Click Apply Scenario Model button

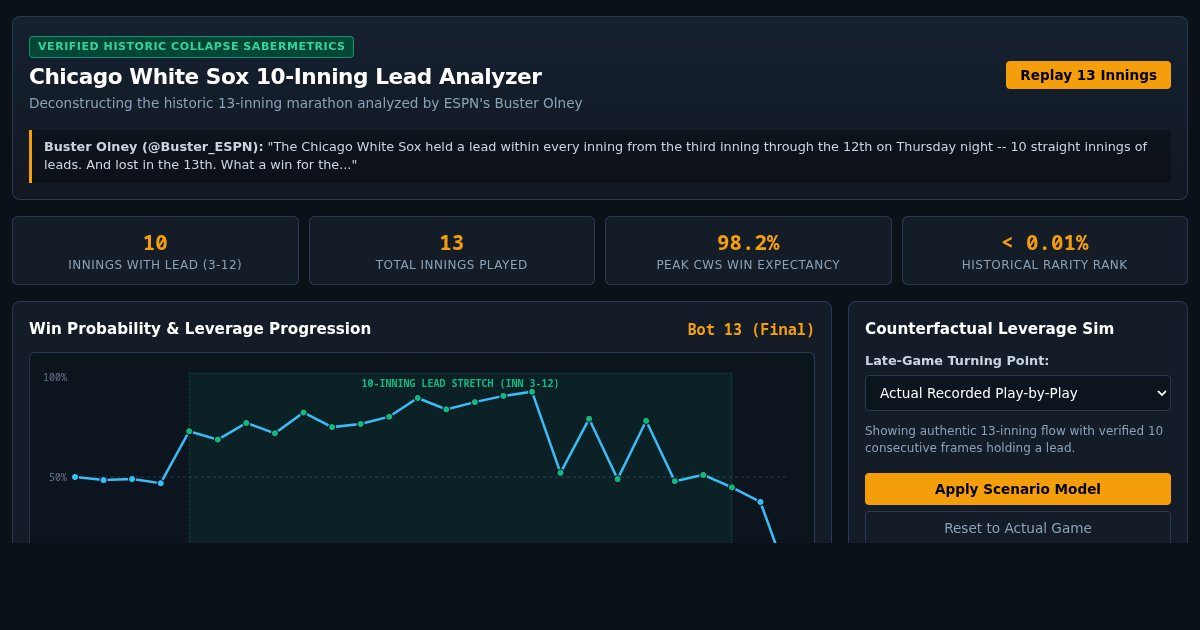[x=1017, y=489]
